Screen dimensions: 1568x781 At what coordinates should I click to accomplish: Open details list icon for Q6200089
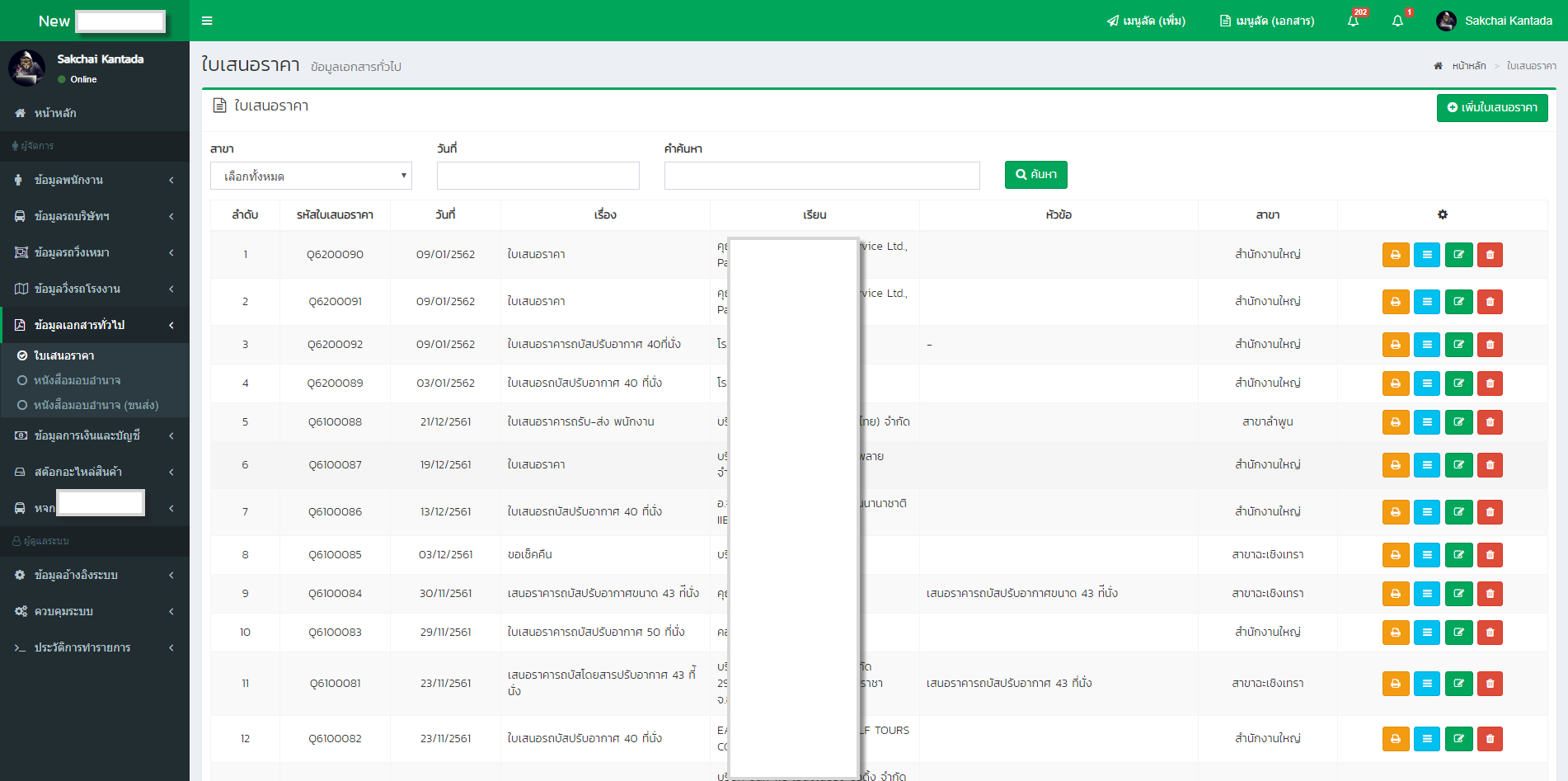click(1427, 383)
